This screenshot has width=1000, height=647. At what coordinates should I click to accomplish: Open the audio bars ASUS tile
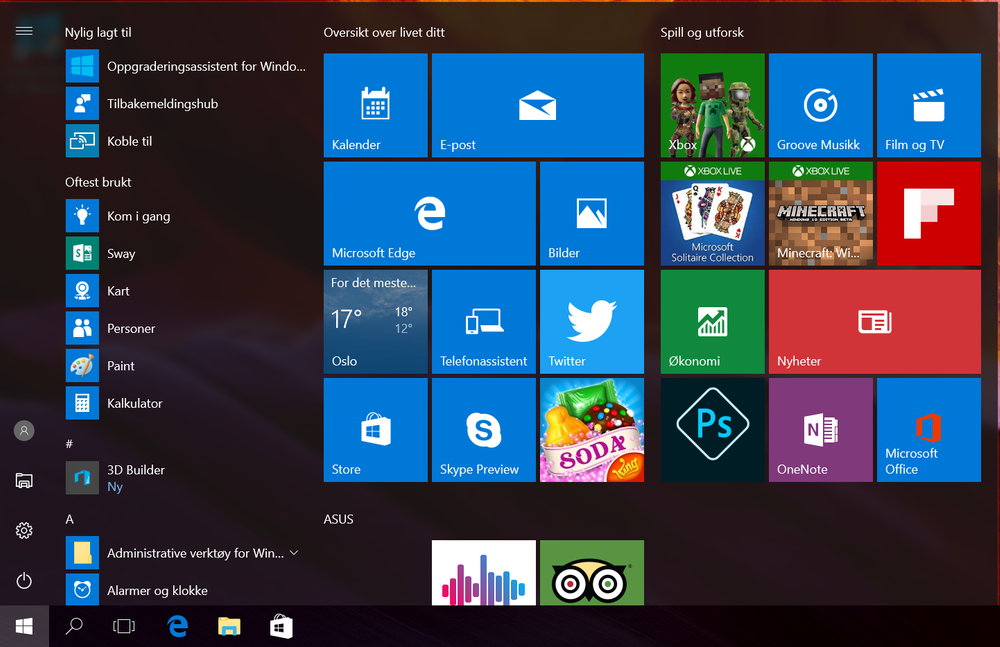[483, 572]
